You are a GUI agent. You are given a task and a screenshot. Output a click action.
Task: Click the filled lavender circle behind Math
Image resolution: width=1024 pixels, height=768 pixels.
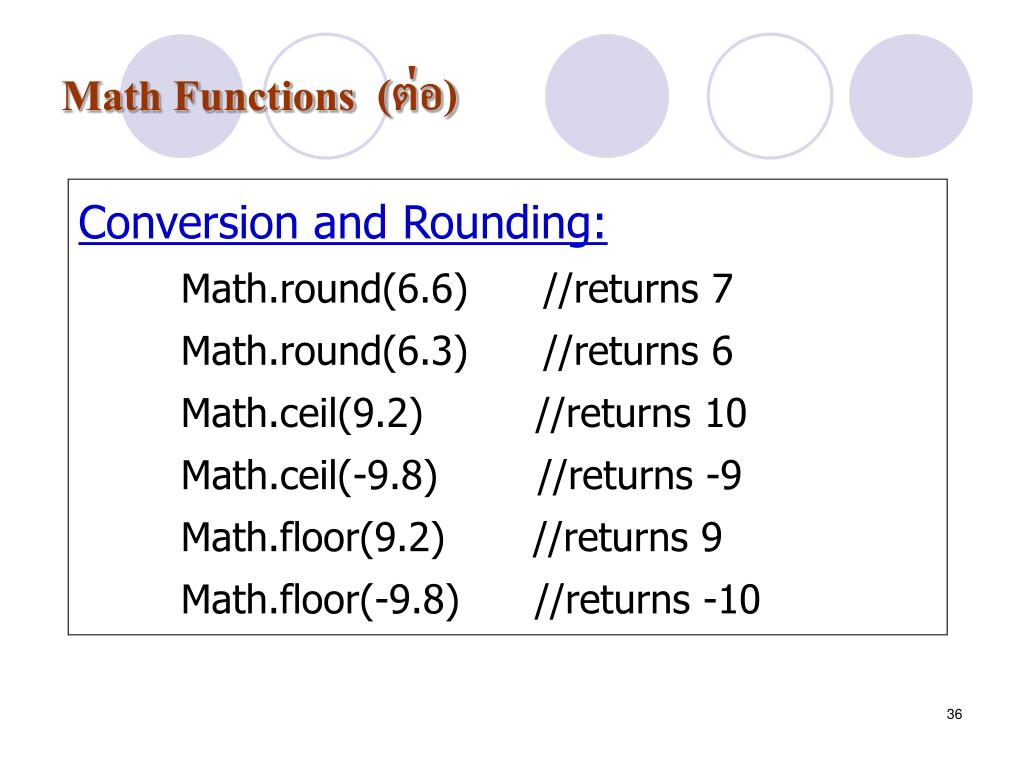point(182,96)
